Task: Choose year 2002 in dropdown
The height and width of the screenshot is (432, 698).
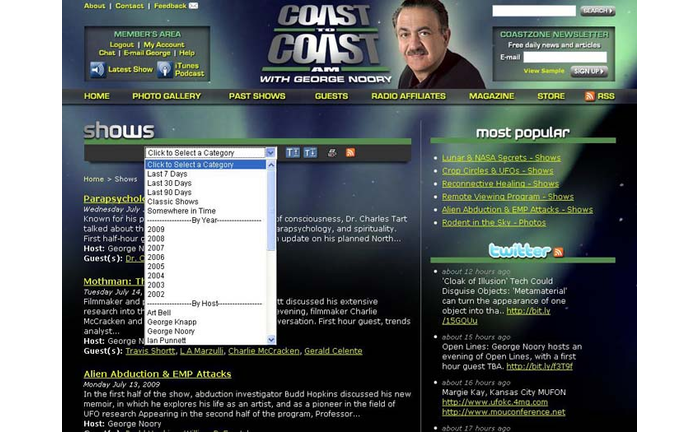Action: [x=156, y=294]
